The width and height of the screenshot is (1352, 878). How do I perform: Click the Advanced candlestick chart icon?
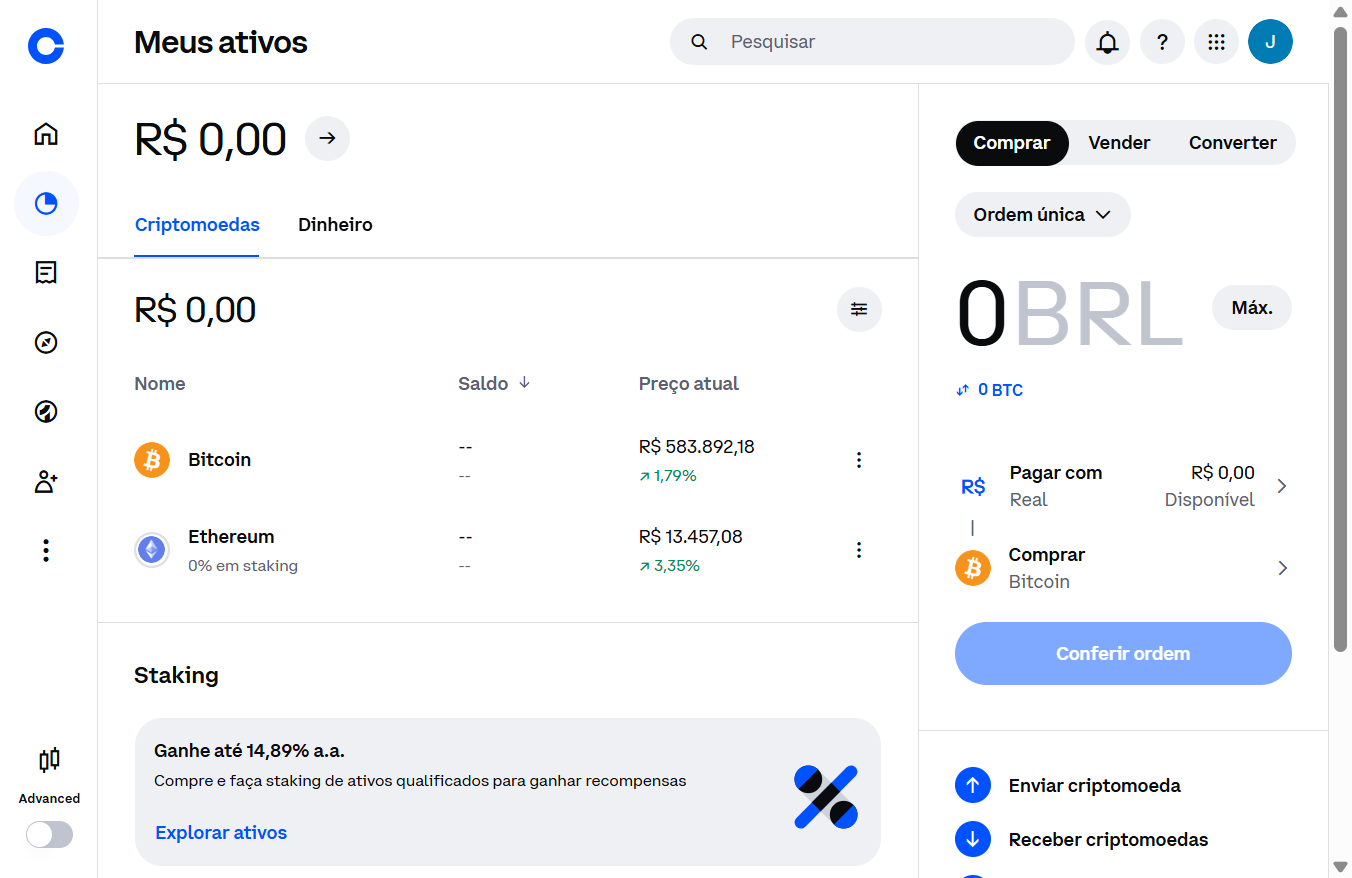[49, 761]
